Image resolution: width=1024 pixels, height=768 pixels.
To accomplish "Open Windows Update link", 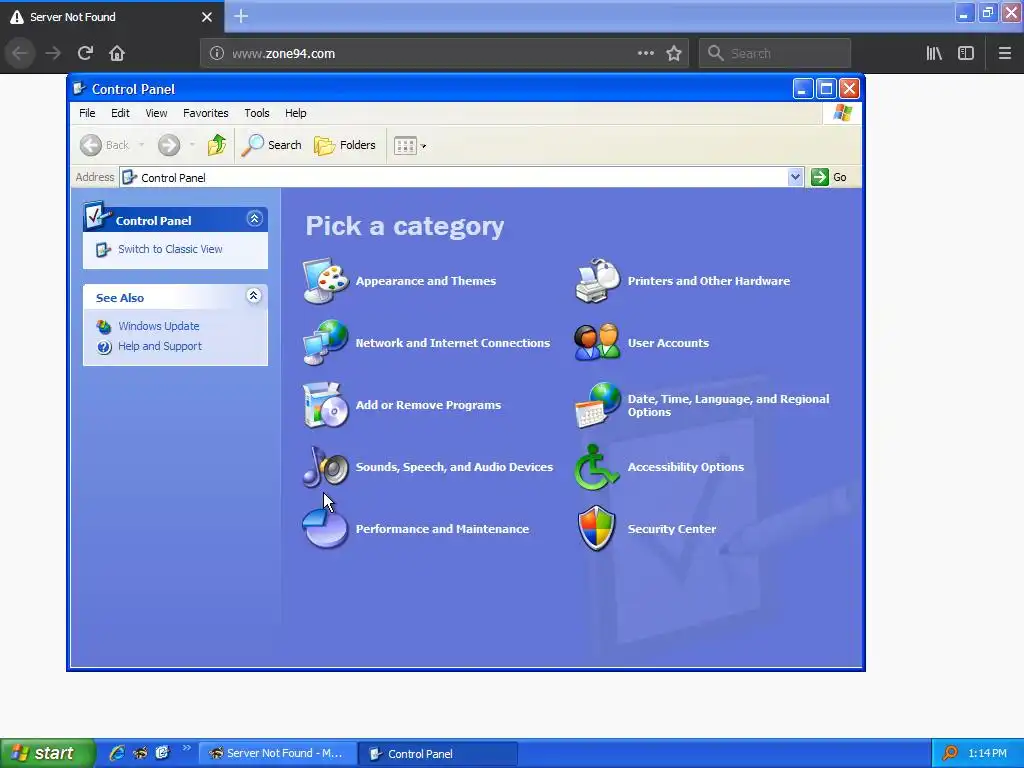I will coord(159,326).
